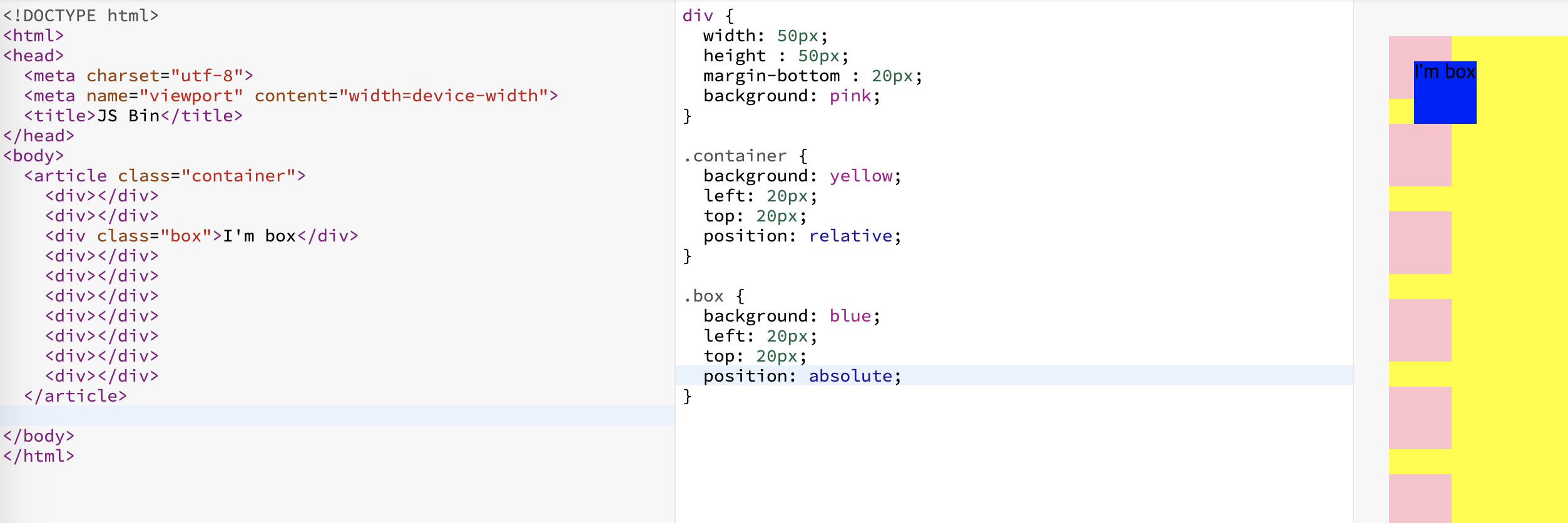The height and width of the screenshot is (523, 1568).
Task: Click the "position: relative;" rule
Action: (802, 236)
